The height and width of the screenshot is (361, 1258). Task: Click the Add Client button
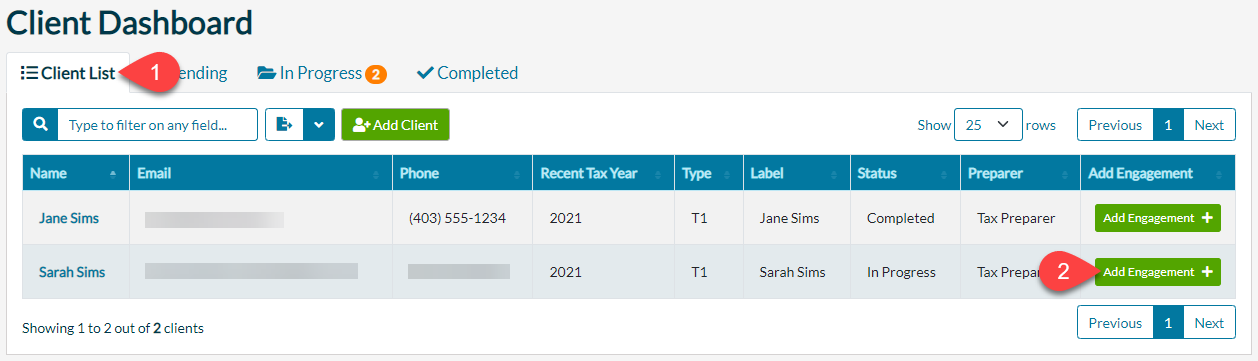(396, 125)
